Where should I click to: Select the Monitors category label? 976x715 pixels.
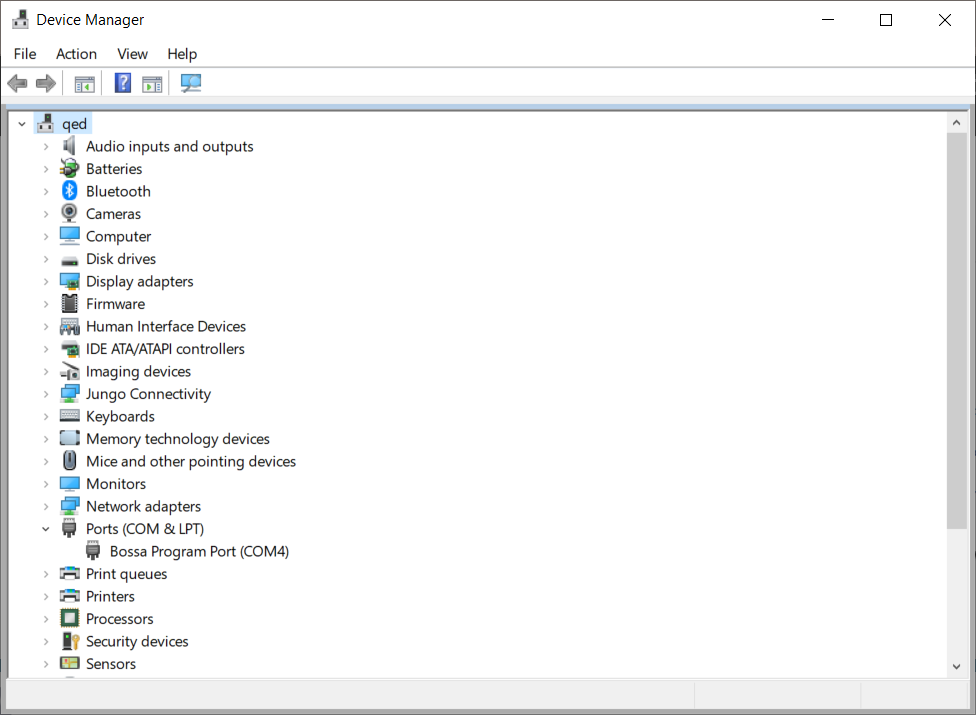[x=116, y=484]
